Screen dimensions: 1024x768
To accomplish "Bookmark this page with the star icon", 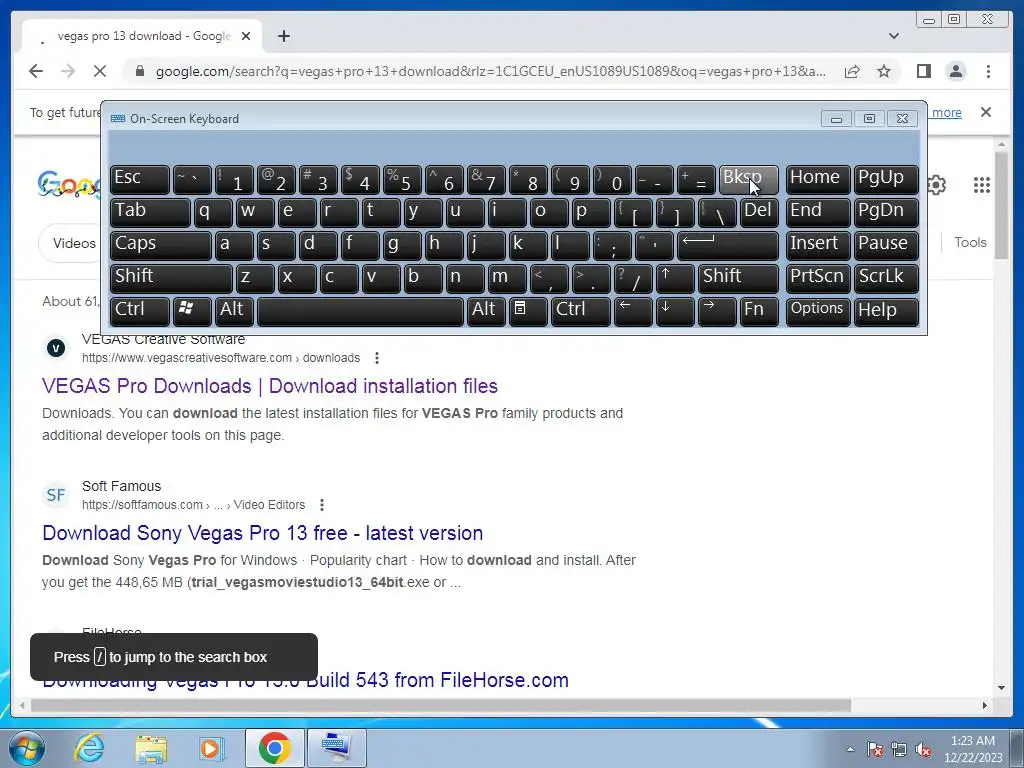I will 884,71.
